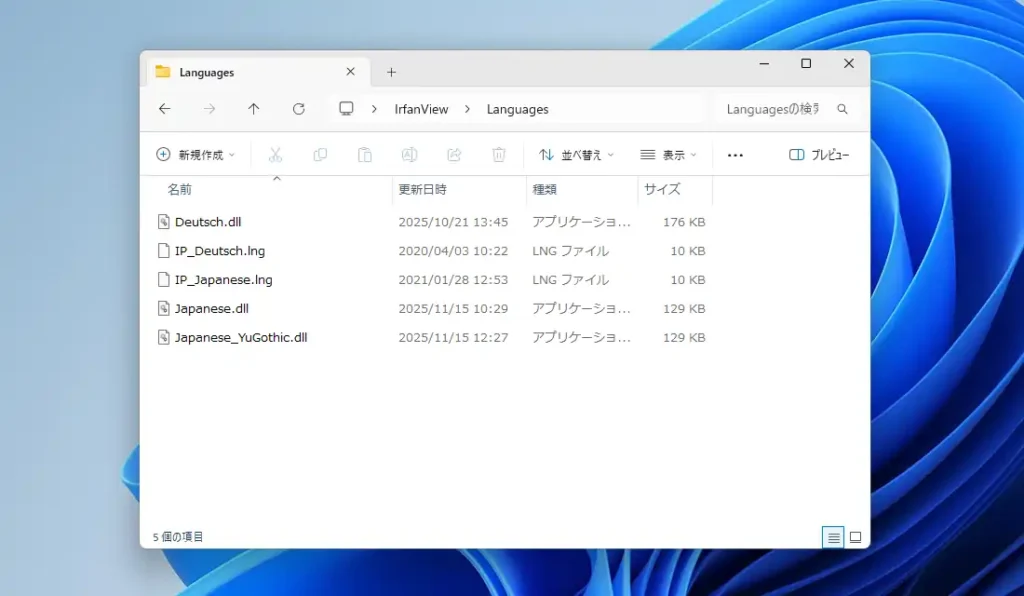This screenshot has width=1024, height=596.
Task: Click the Back arrow navigation button
Action: (x=165, y=109)
